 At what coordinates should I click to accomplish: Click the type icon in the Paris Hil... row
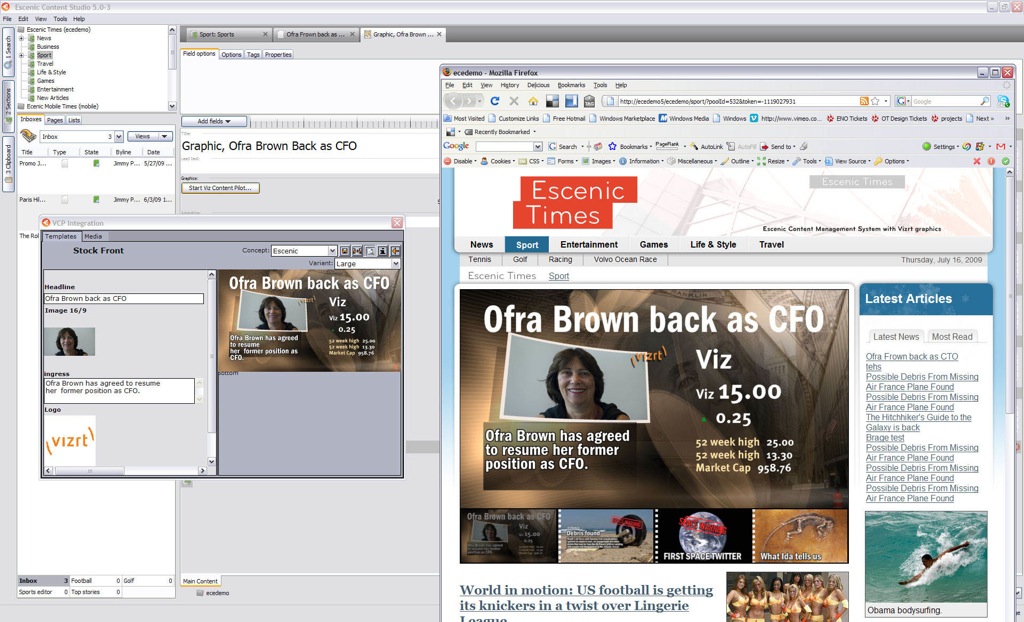coord(65,199)
